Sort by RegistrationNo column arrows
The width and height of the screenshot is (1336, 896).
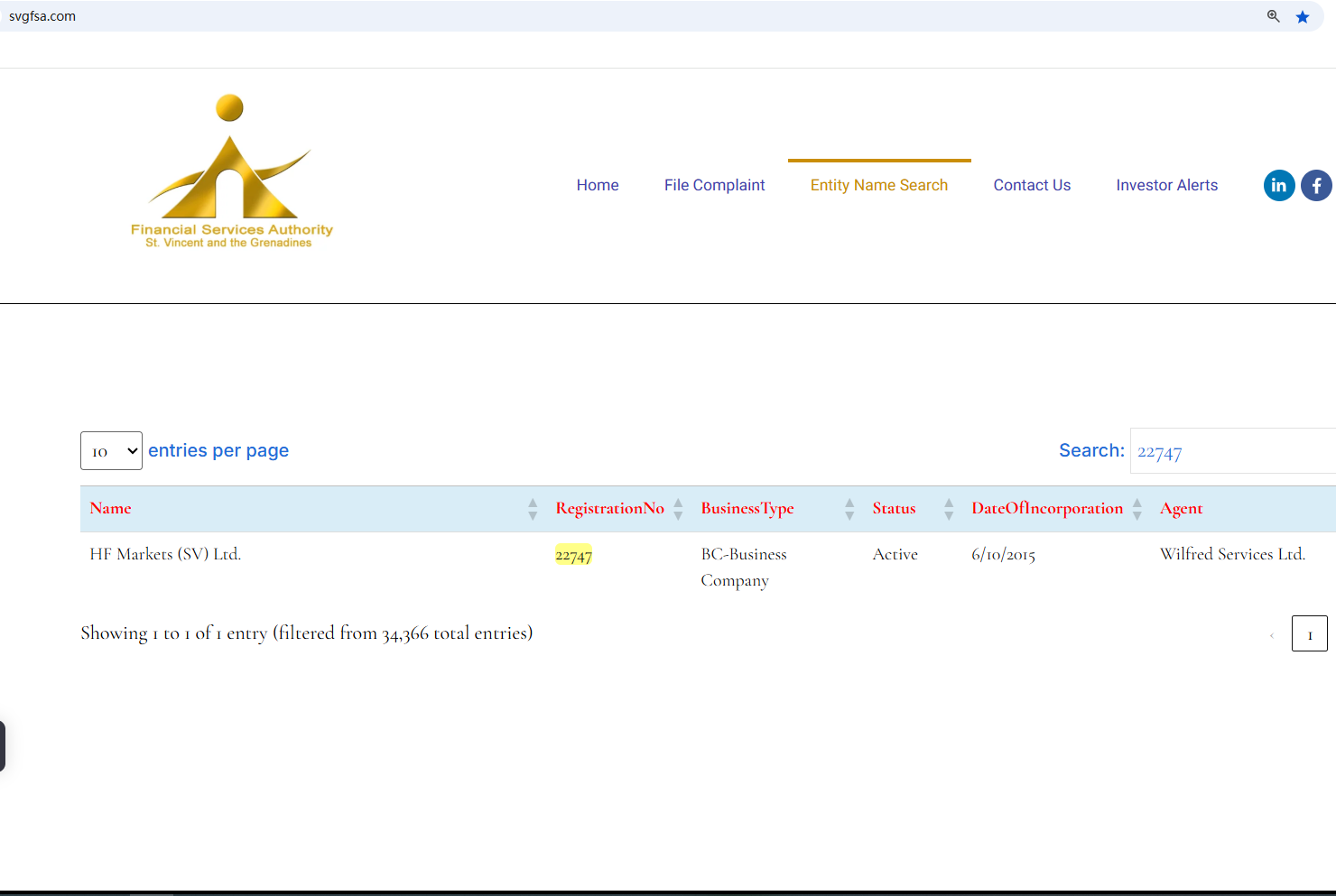[x=678, y=509]
